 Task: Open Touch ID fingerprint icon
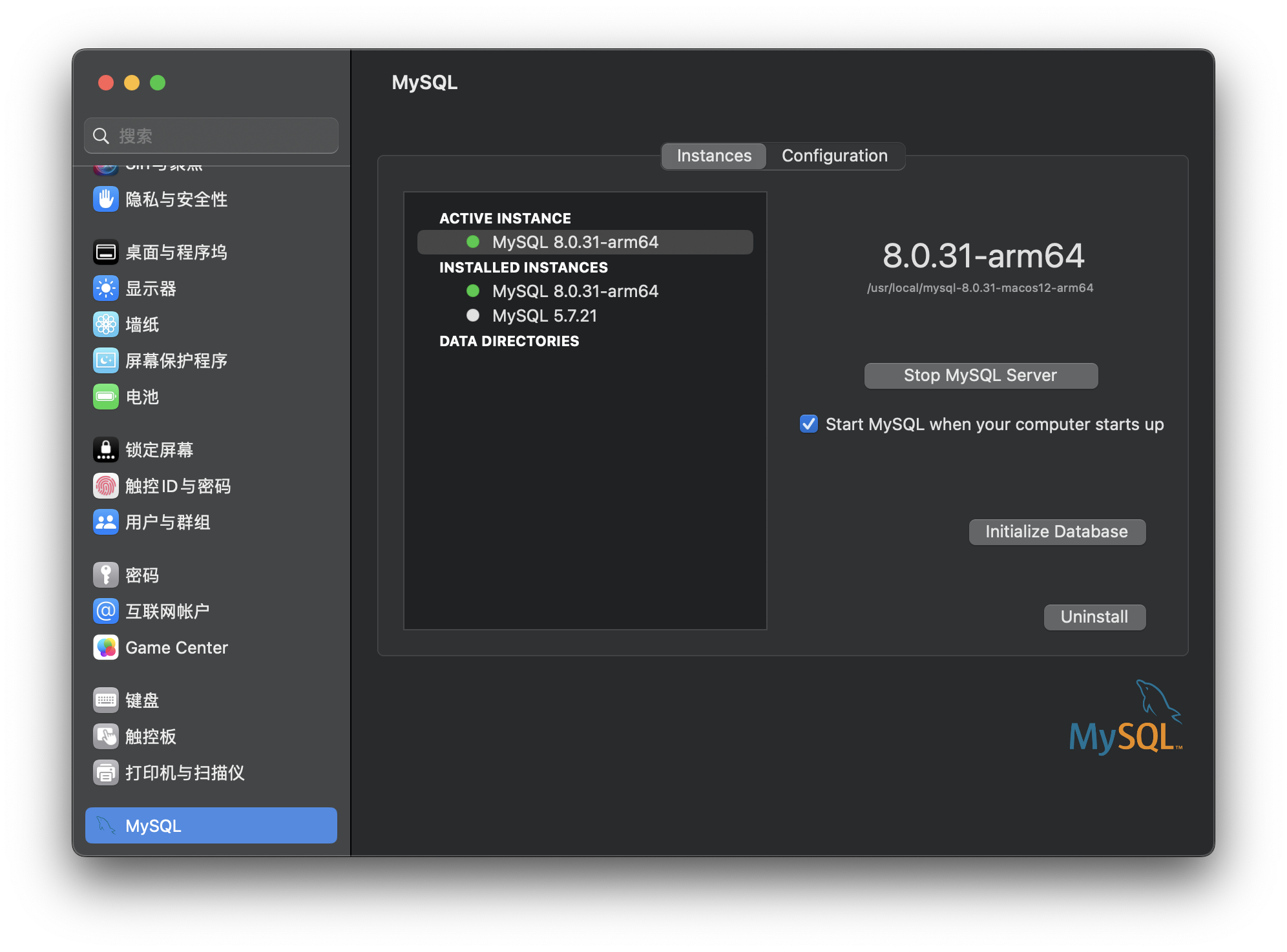pos(105,486)
